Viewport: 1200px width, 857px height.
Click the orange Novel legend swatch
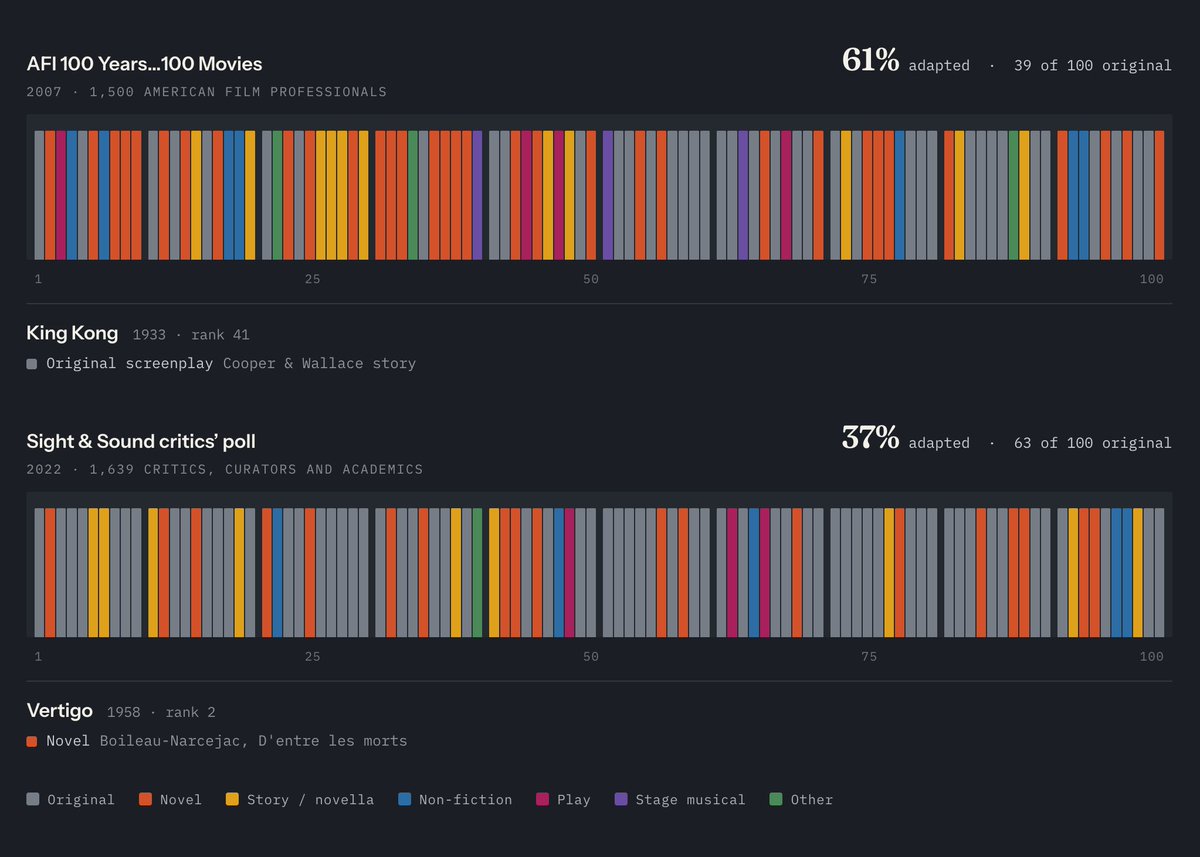(145, 799)
